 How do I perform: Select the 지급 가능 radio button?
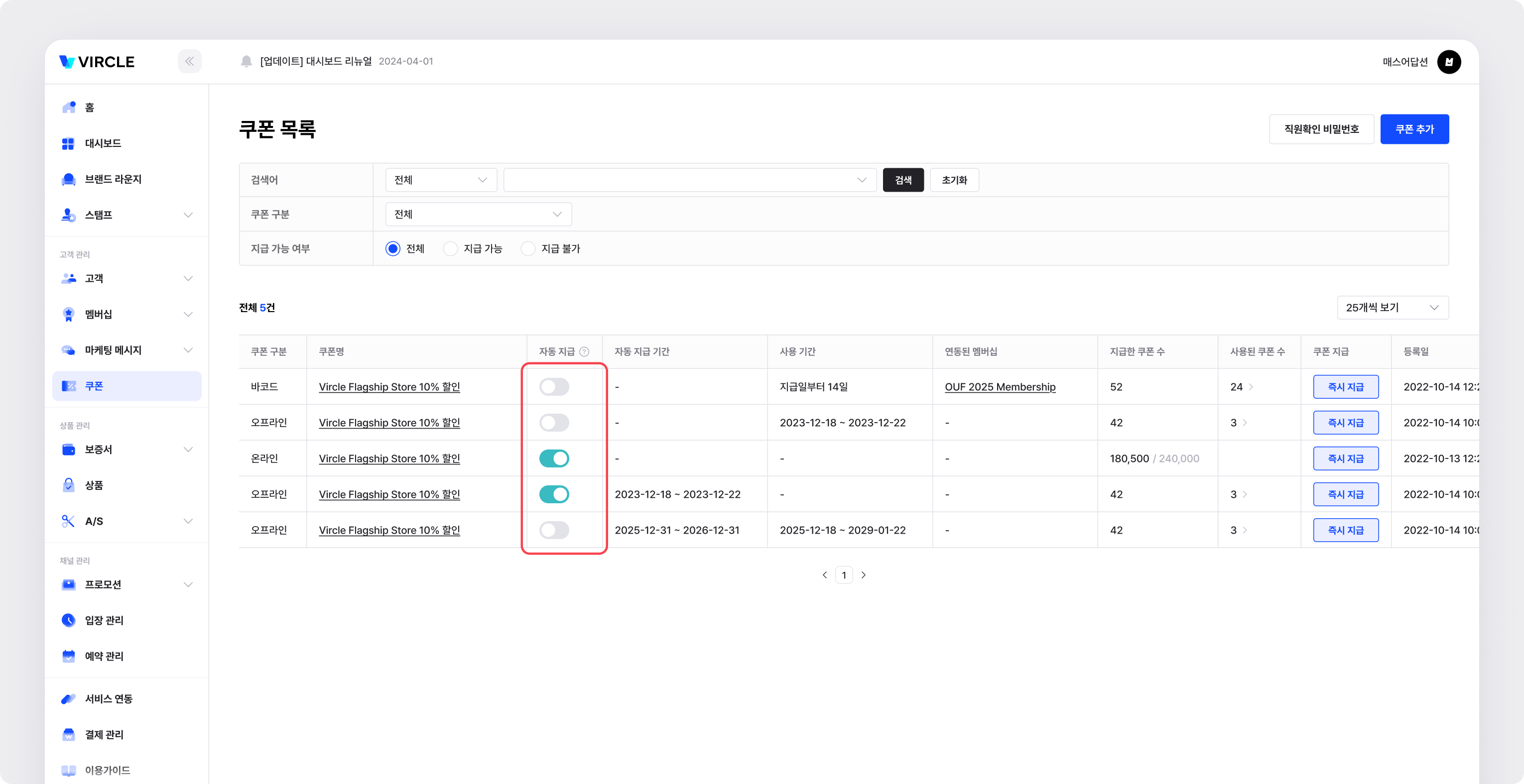point(450,249)
